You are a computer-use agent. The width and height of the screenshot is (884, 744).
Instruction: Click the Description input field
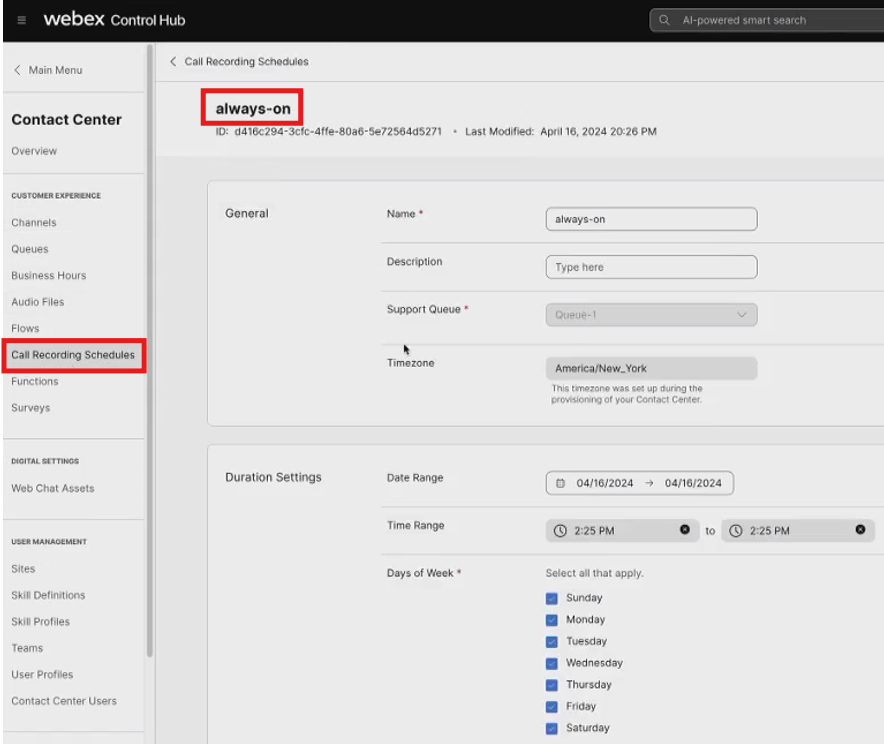651,267
